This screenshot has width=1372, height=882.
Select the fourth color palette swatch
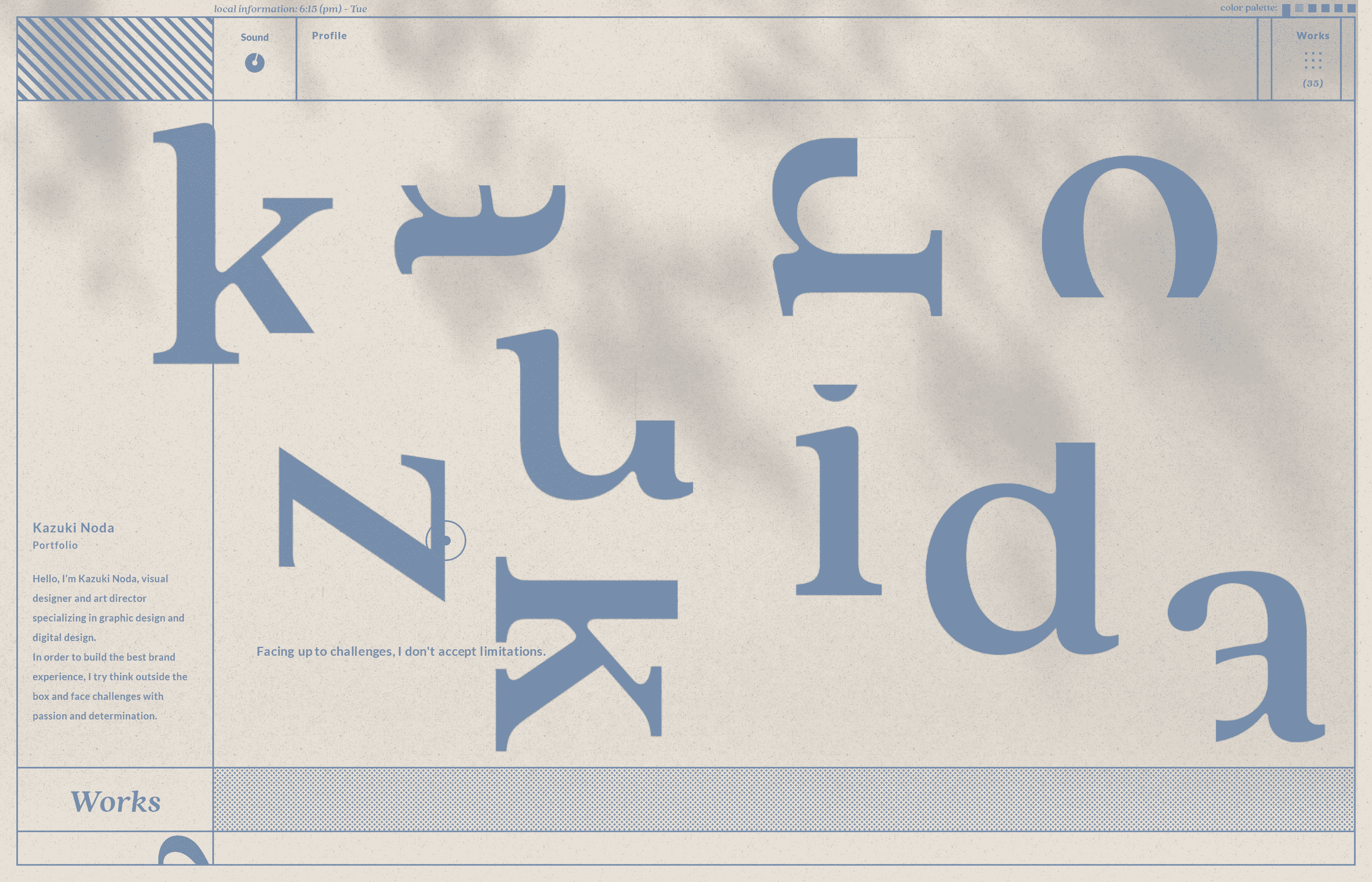click(x=1325, y=8)
